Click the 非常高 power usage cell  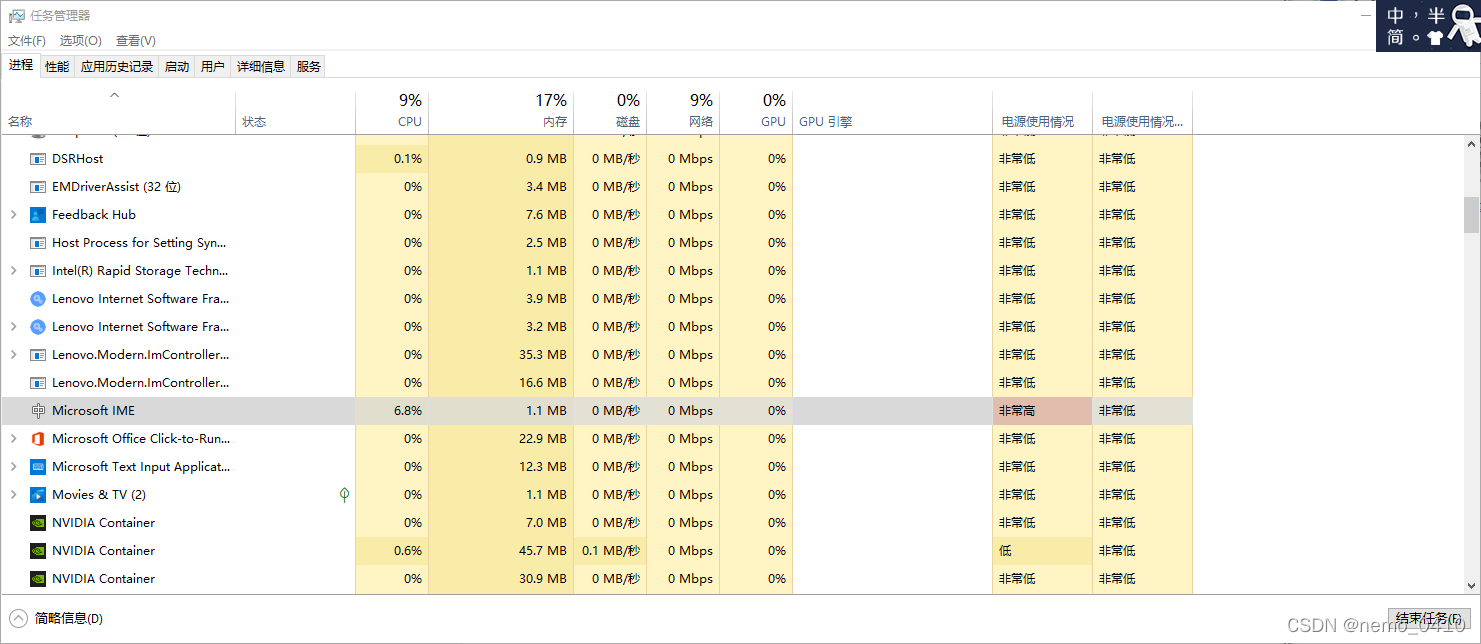pyautogui.click(x=1042, y=411)
